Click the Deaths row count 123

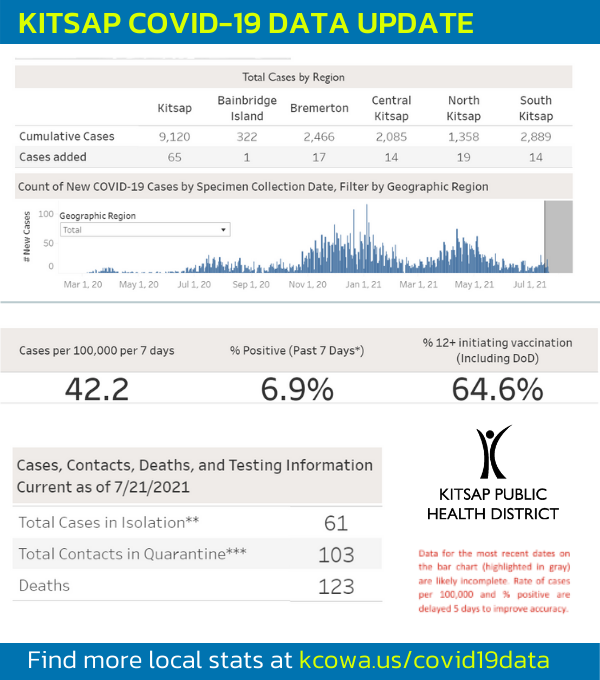click(x=335, y=586)
